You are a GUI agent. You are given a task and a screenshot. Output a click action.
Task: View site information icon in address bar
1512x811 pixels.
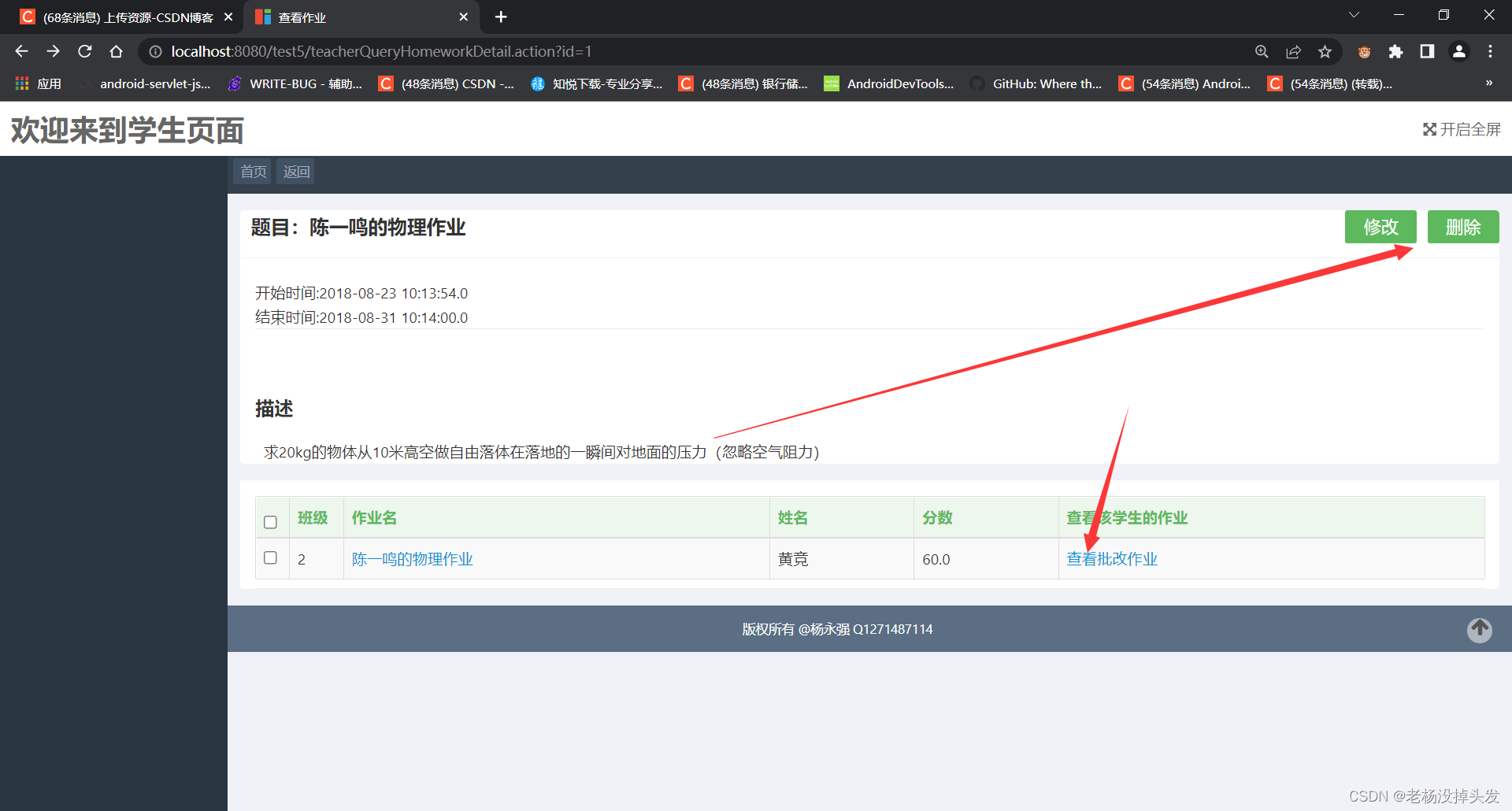coord(155,51)
